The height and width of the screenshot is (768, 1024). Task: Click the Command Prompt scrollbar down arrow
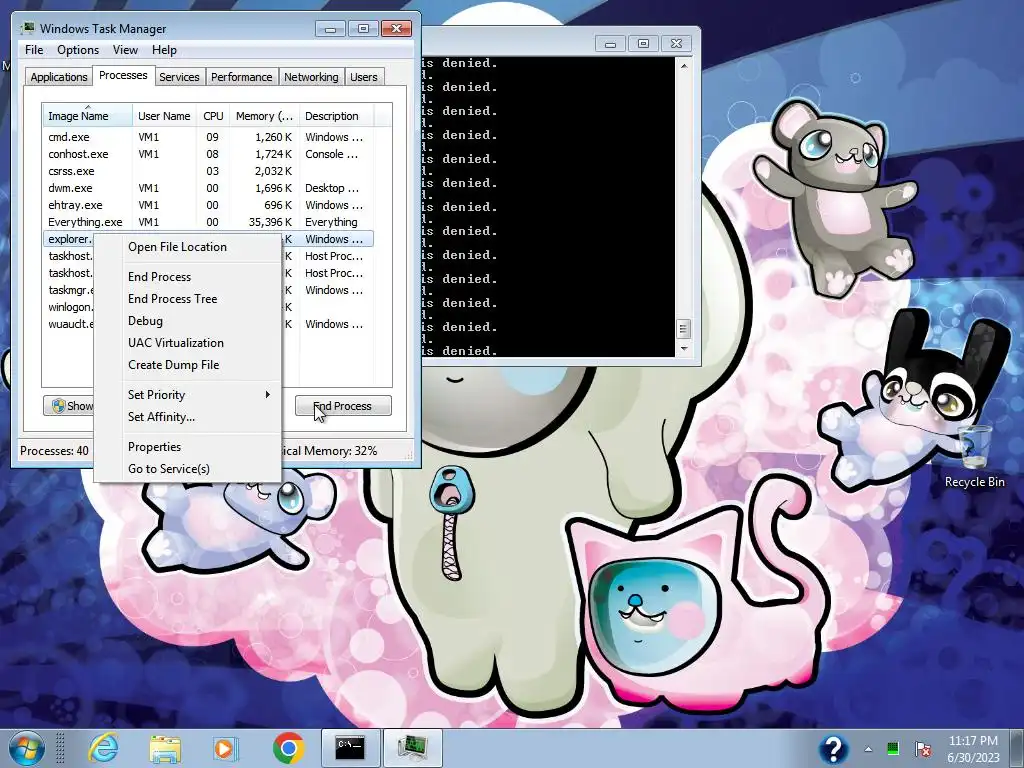pos(684,349)
